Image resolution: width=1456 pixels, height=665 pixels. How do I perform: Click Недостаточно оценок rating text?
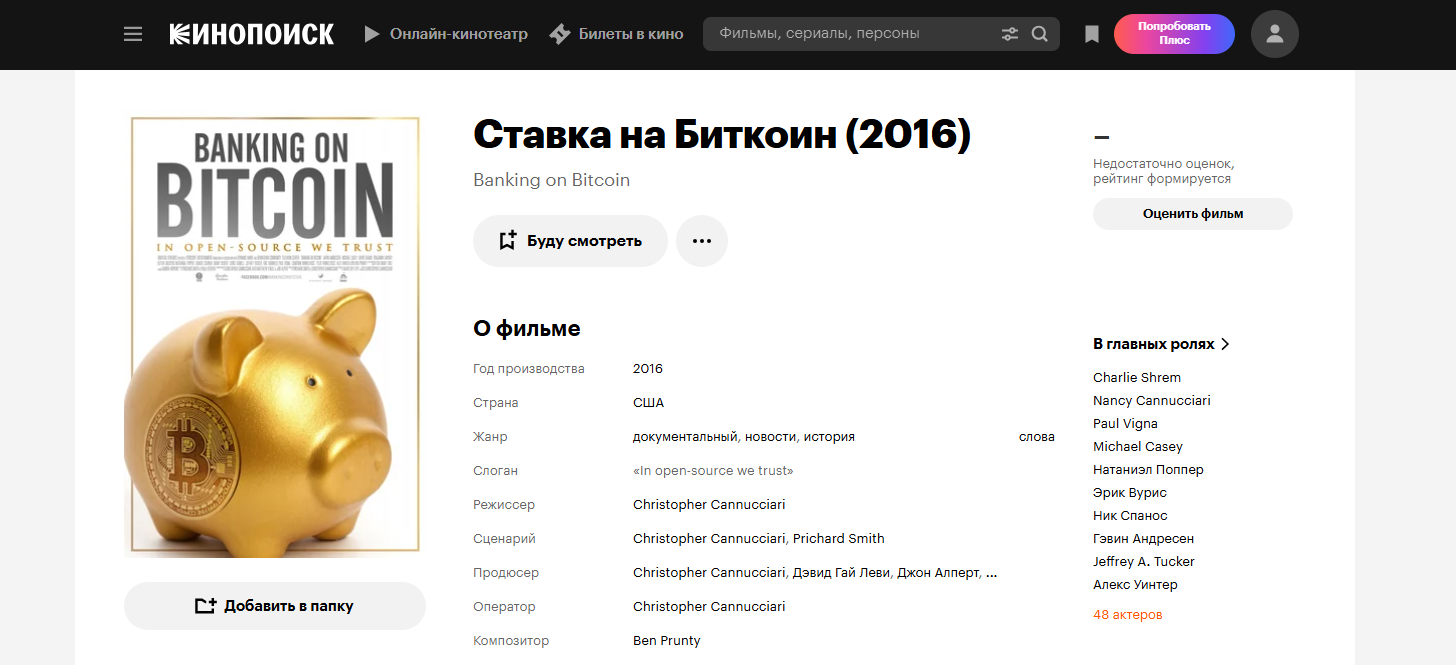[1164, 171]
